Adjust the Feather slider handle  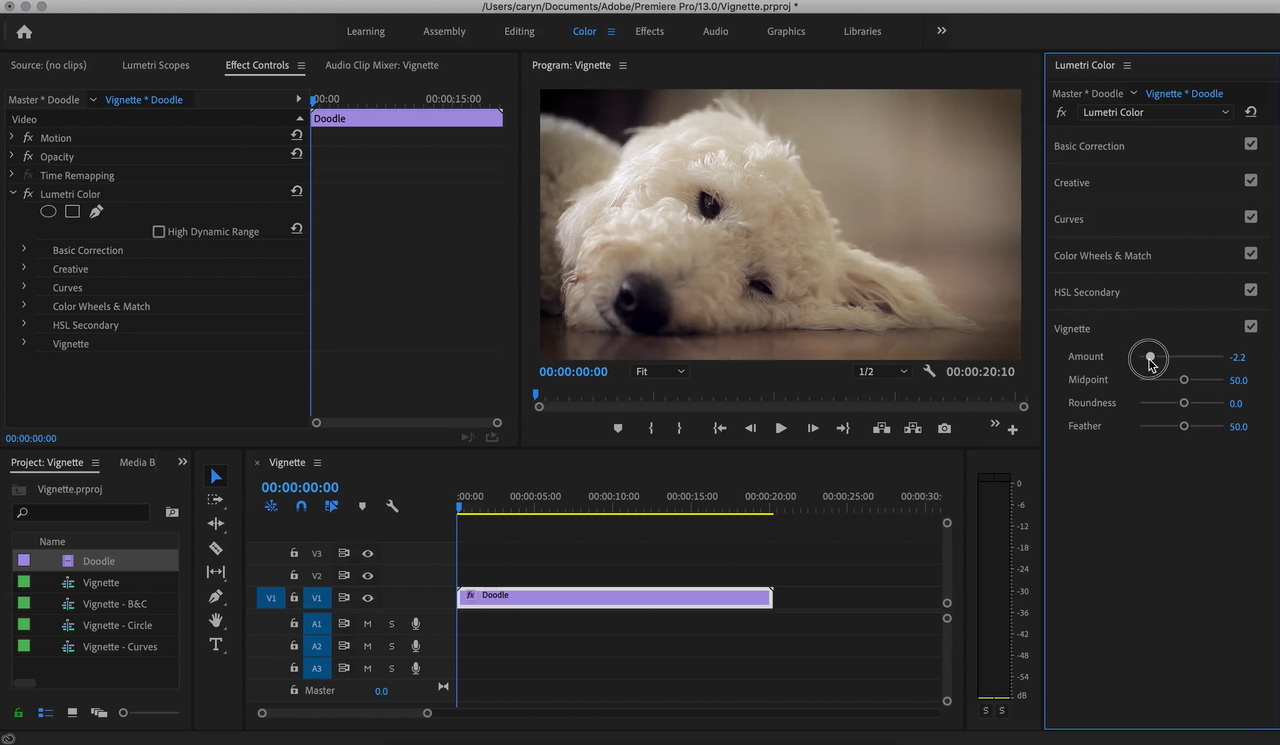click(1184, 426)
